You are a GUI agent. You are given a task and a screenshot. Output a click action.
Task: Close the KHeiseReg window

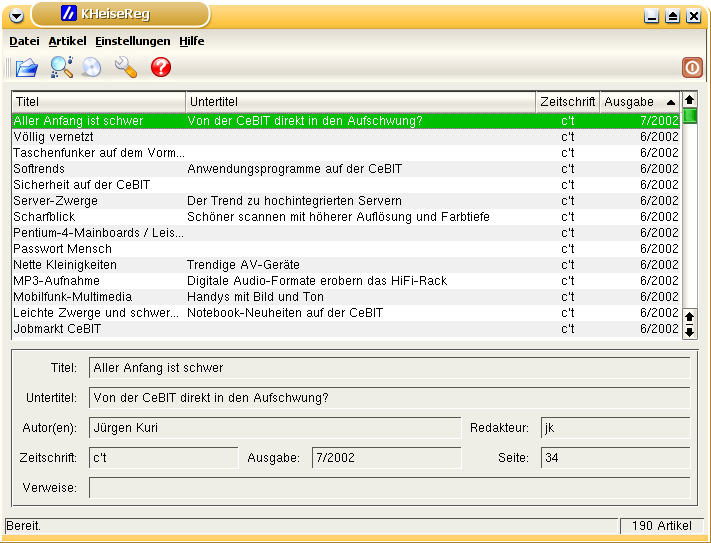tap(693, 16)
